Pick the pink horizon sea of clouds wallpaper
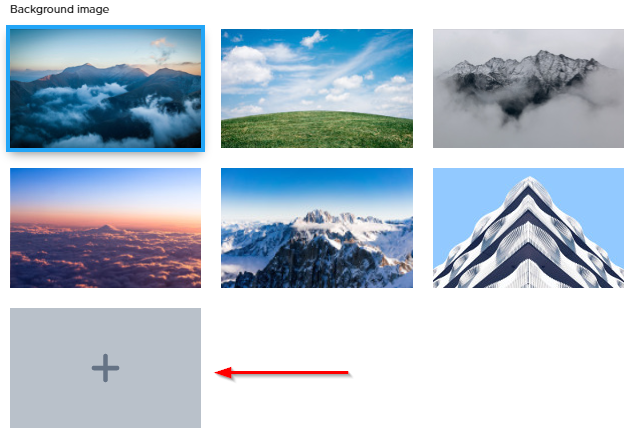Viewport: 631px width, 436px height. [x=105, y=228]
